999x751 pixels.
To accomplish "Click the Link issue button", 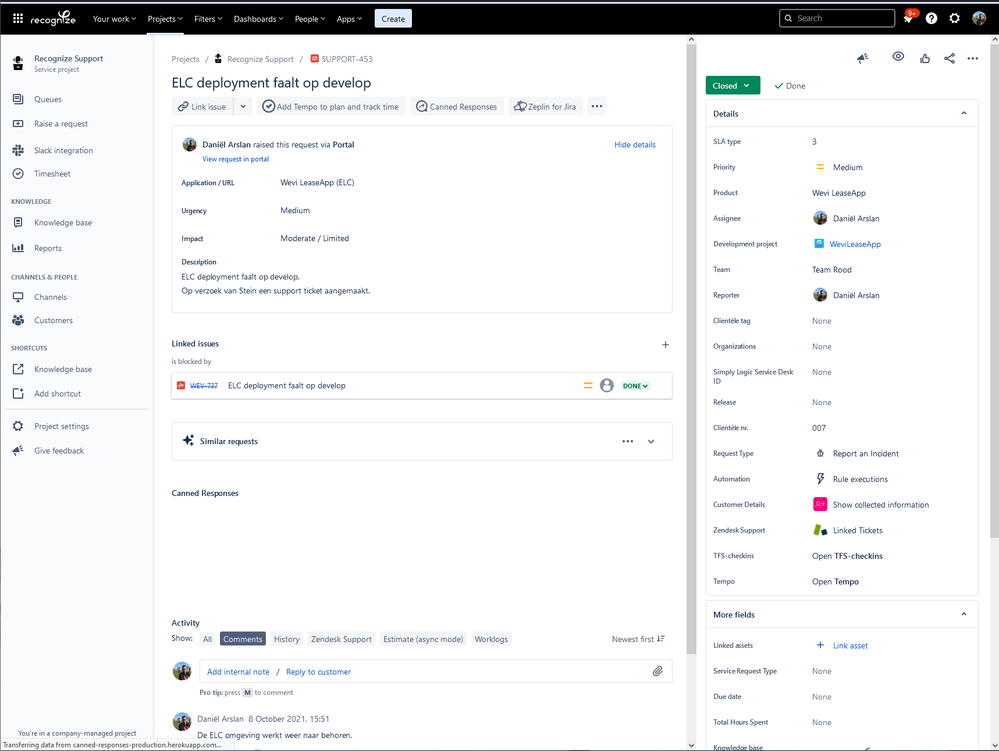I will [203, 106].
